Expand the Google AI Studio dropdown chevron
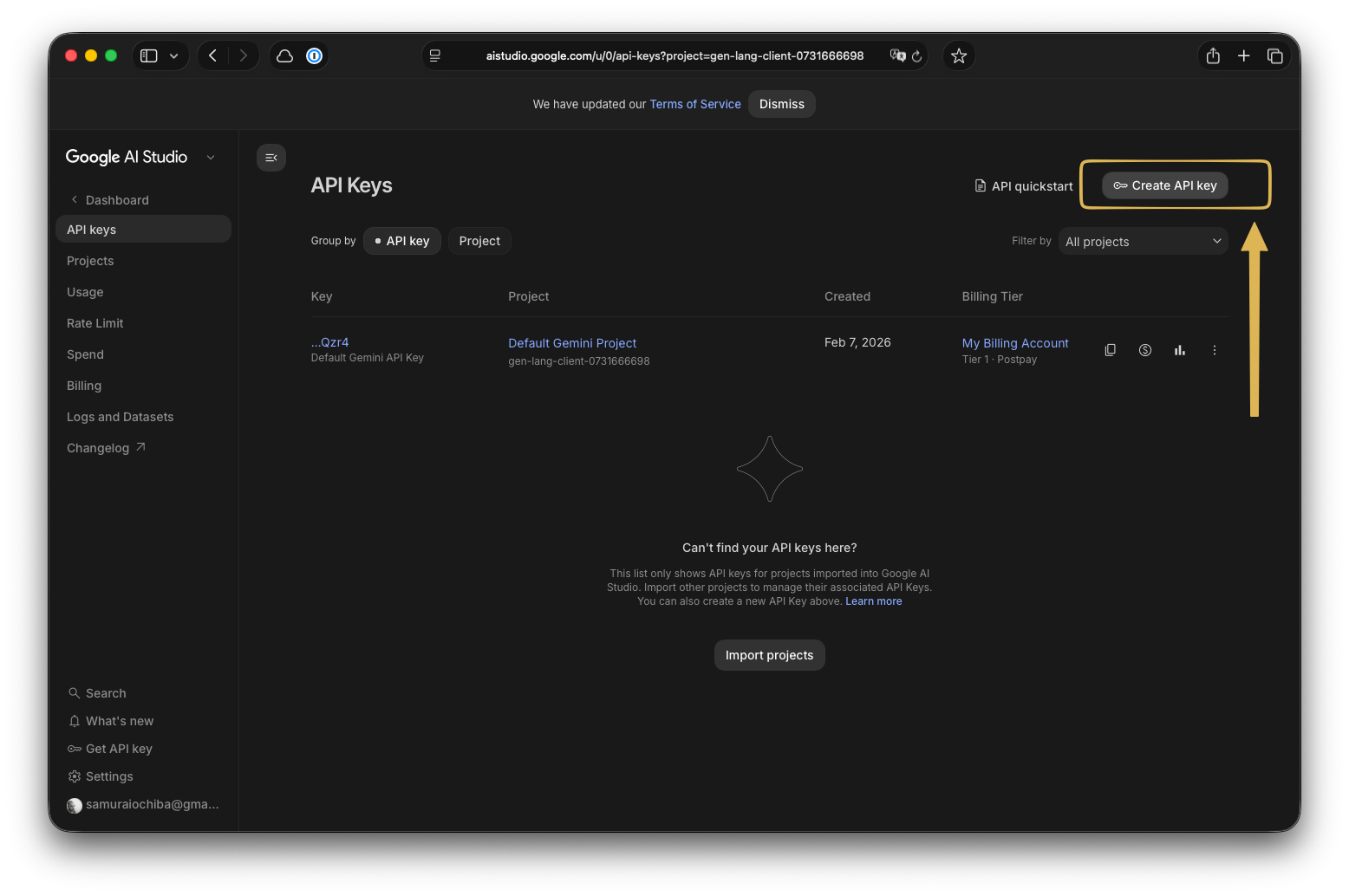The image size is (1349, 896). pyautogui.click(x=211, y=158)
